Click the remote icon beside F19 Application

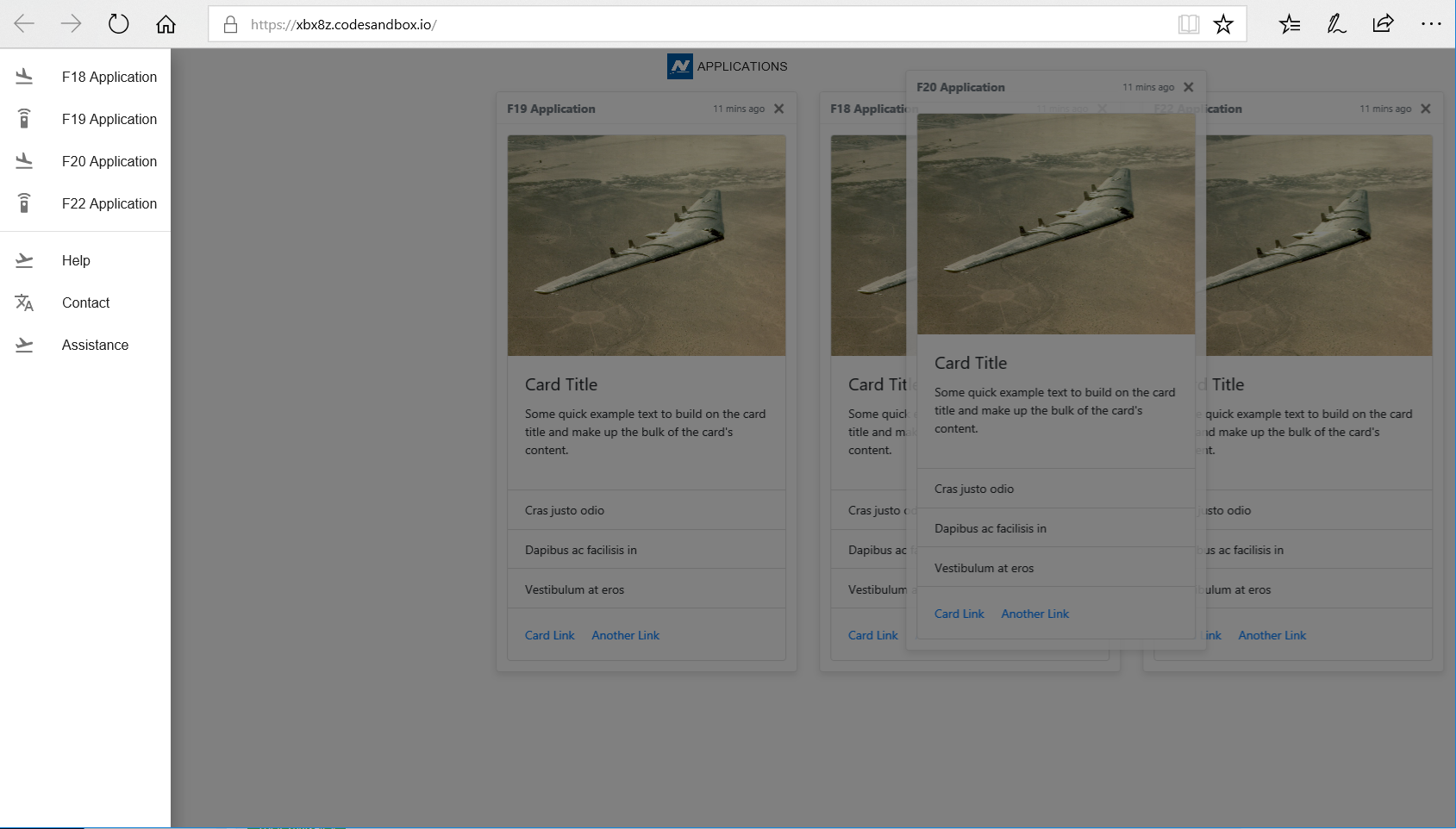tap(24, 119)
